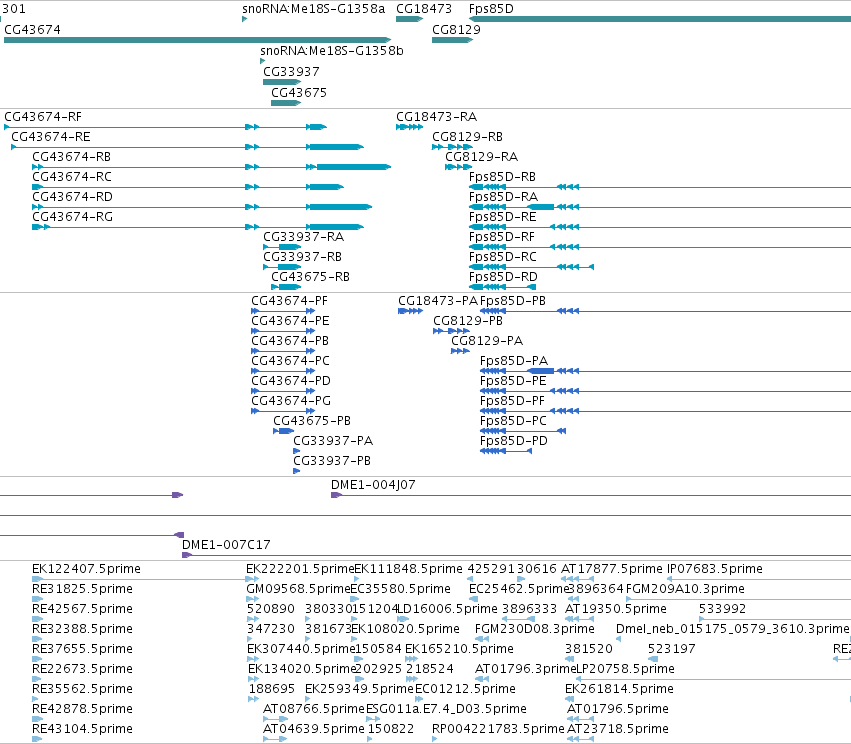The image size is (851, 744).
Task: Select protein Fps85D-PD
Action: click(x=506, y=451)
